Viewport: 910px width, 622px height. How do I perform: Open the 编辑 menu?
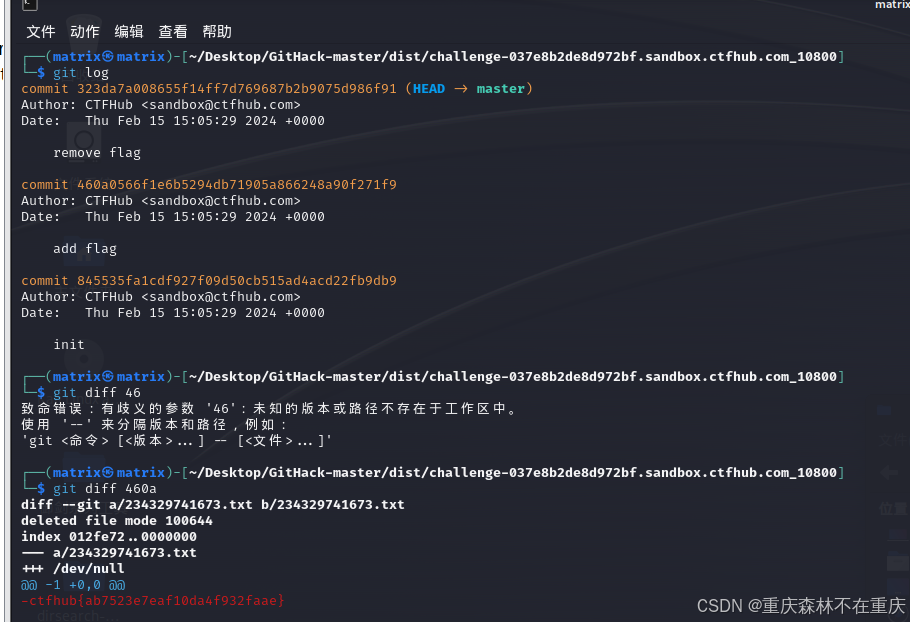click(x=129, y=31)
